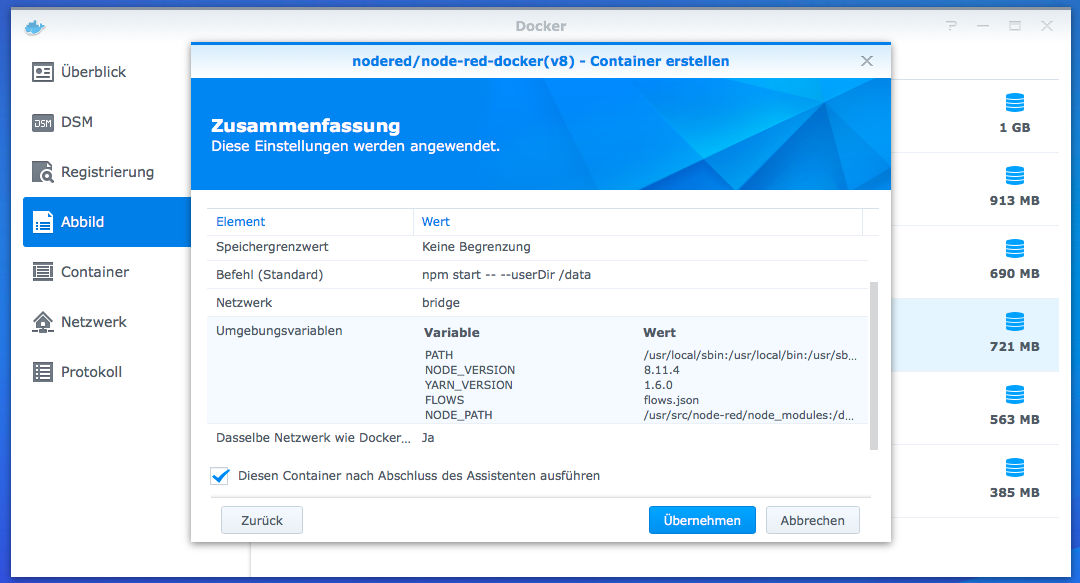Click the NODE_PATH variable name
The width and height of the screenshot is (1080, 583).
459,416
